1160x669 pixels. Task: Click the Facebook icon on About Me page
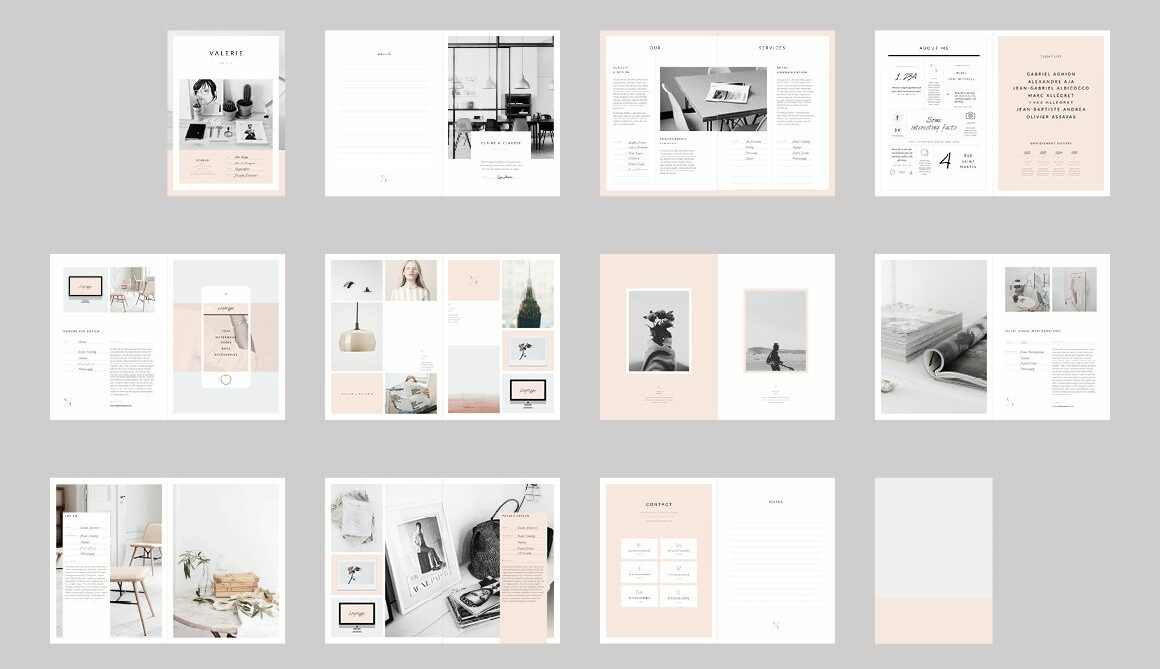pos(897,118)
